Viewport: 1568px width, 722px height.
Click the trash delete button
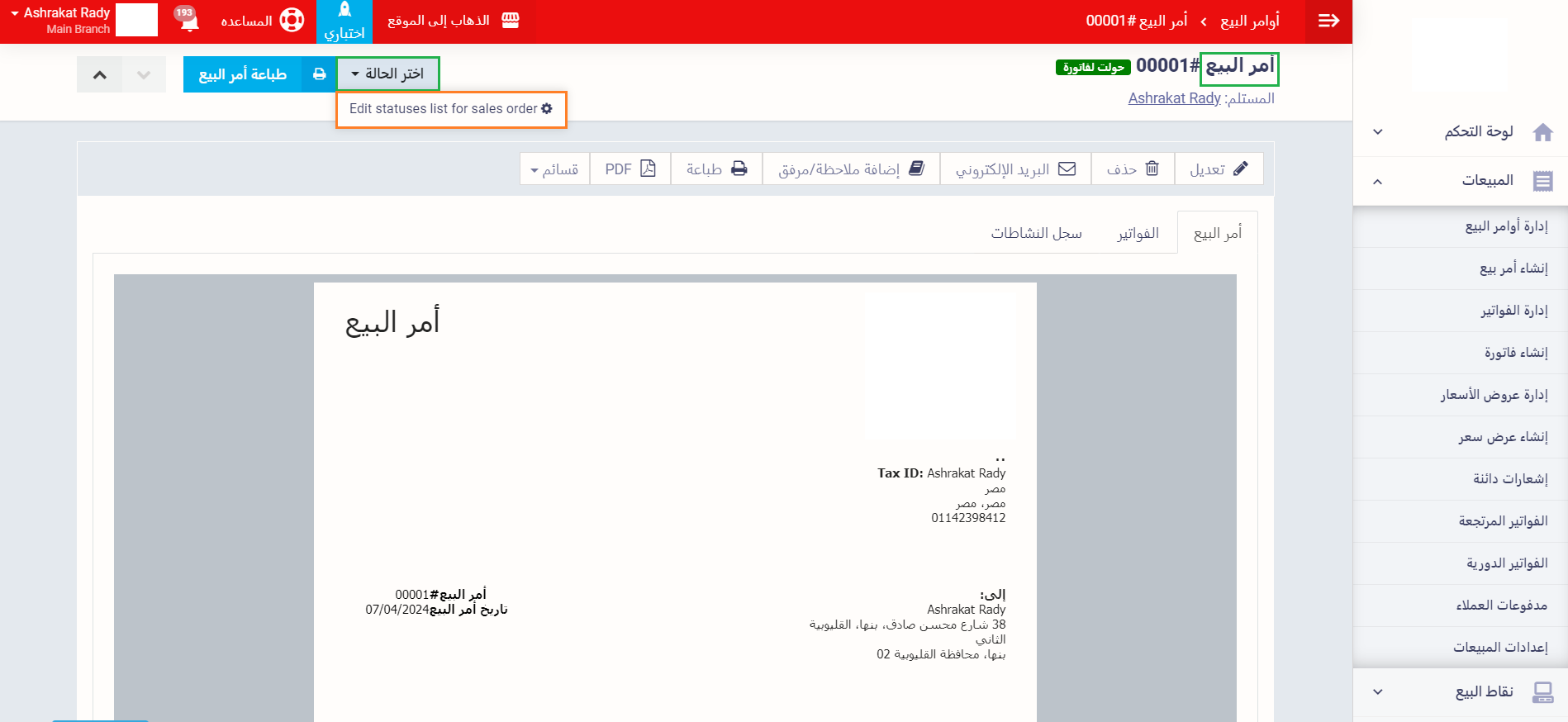1133,169
